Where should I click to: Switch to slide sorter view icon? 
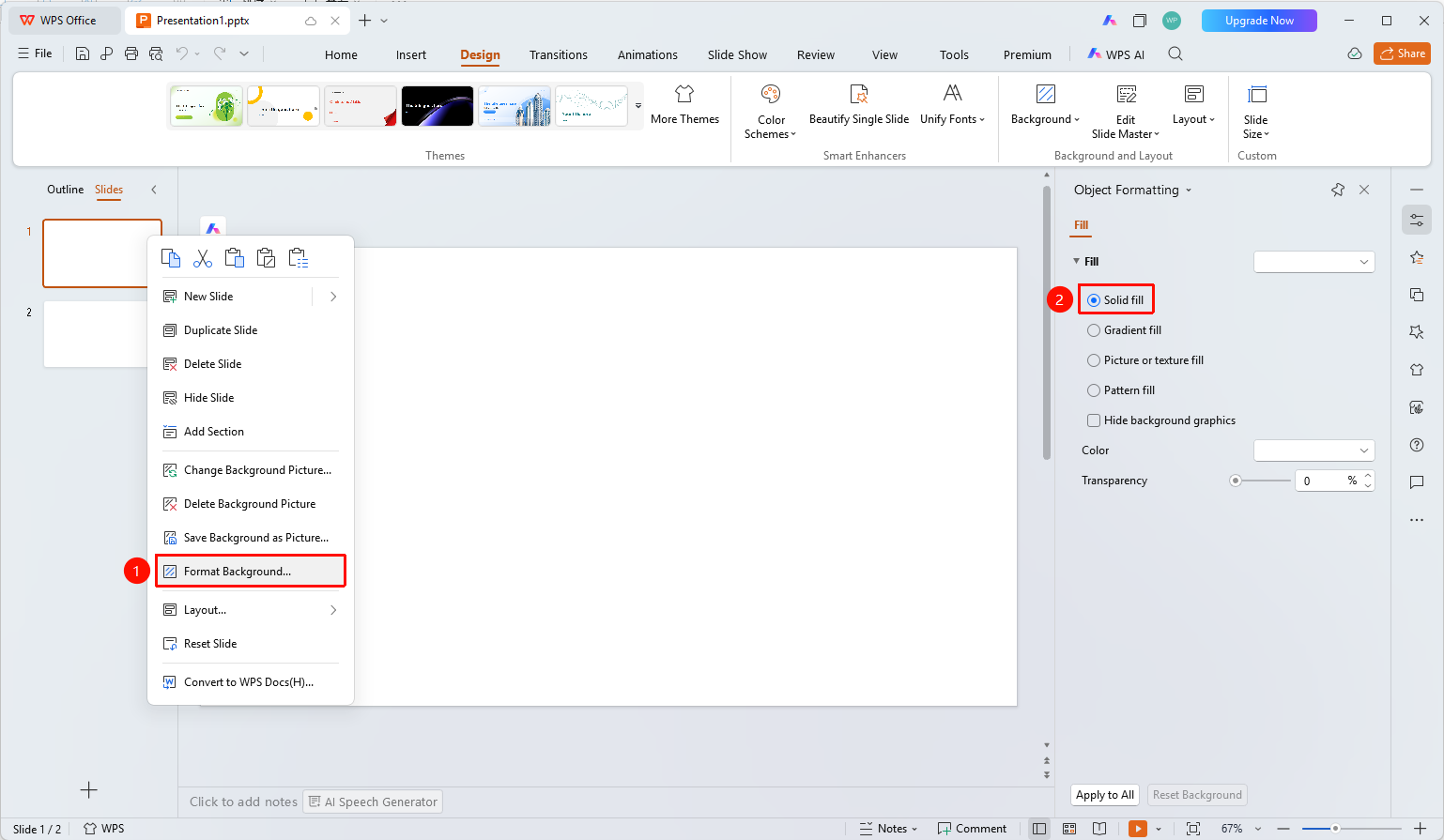coord(1069,829)
